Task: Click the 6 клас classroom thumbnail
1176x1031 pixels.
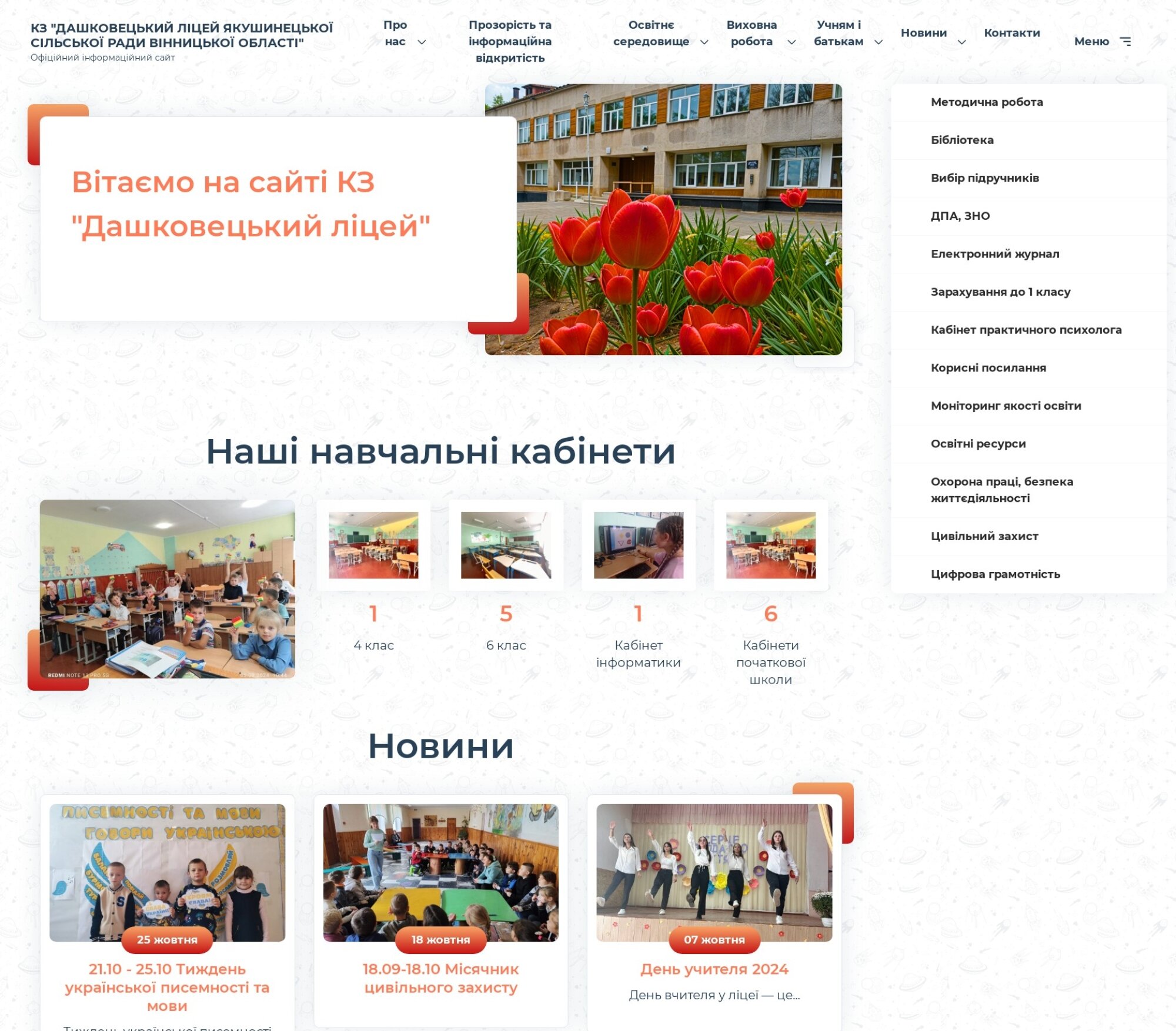Action: point(506,545)
